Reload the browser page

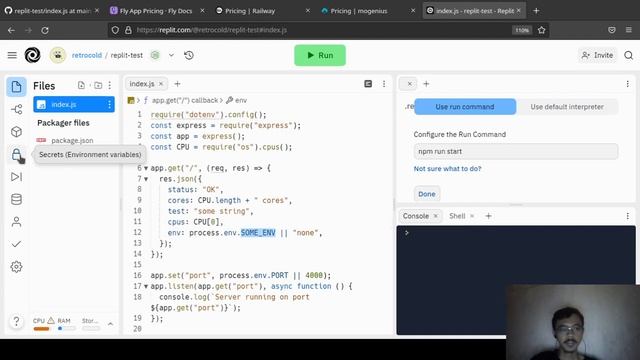(45, 30)
